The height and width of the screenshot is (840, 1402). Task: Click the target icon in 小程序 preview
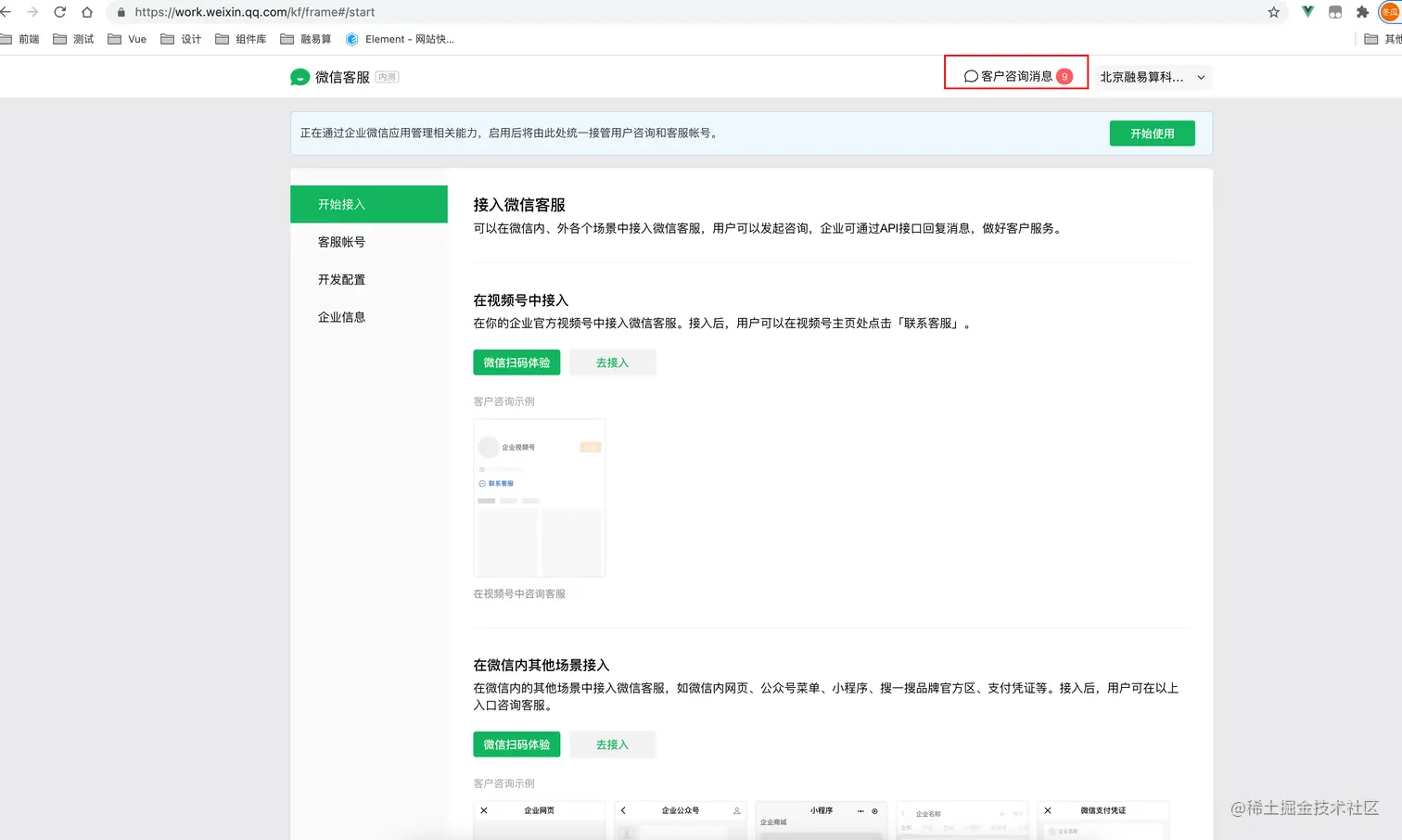(x=874, y=810)
